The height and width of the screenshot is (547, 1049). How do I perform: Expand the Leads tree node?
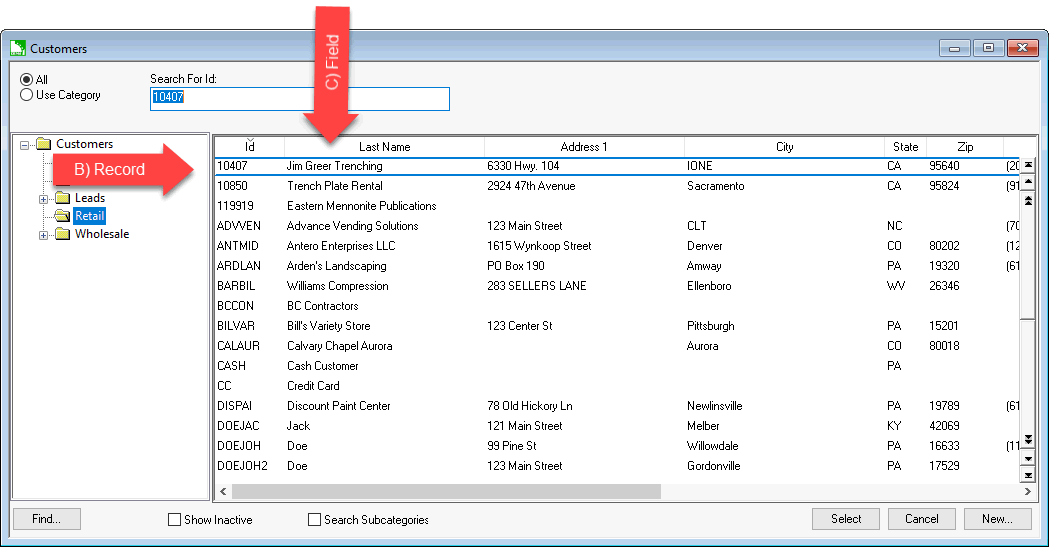pos(43,198)
